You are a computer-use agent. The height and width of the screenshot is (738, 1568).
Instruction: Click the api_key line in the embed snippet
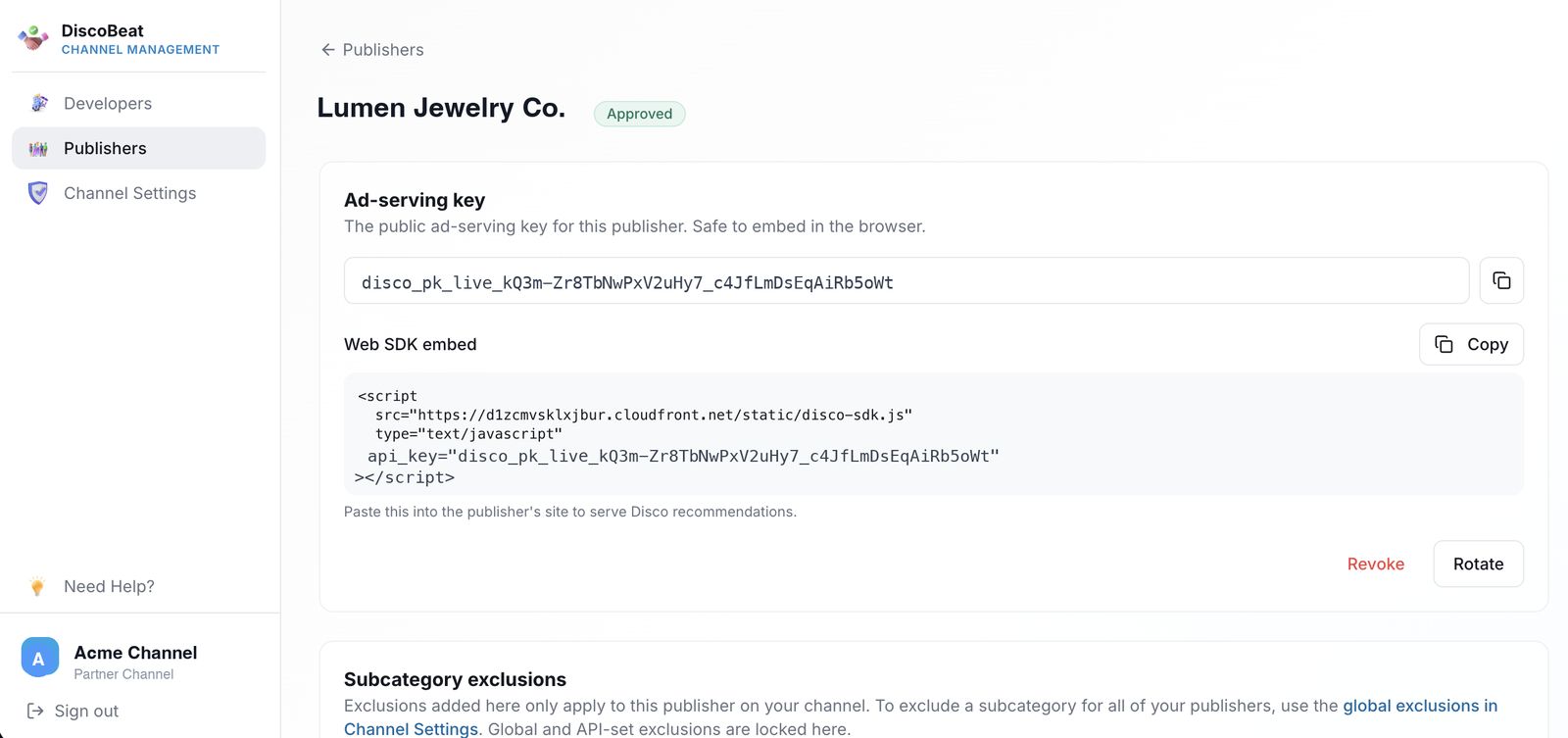tap(683, 456)
